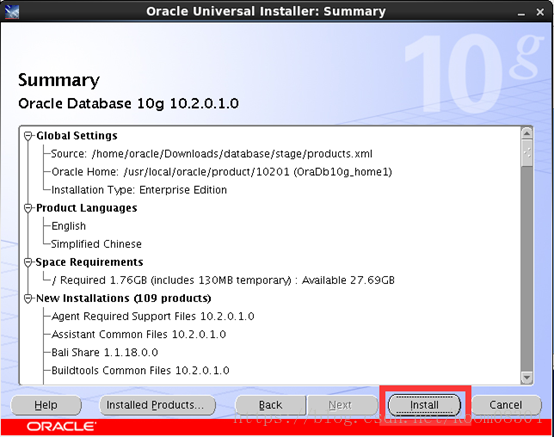Select the English language row
The height and width of the screenshot is (437, 554).
point(69,226)
